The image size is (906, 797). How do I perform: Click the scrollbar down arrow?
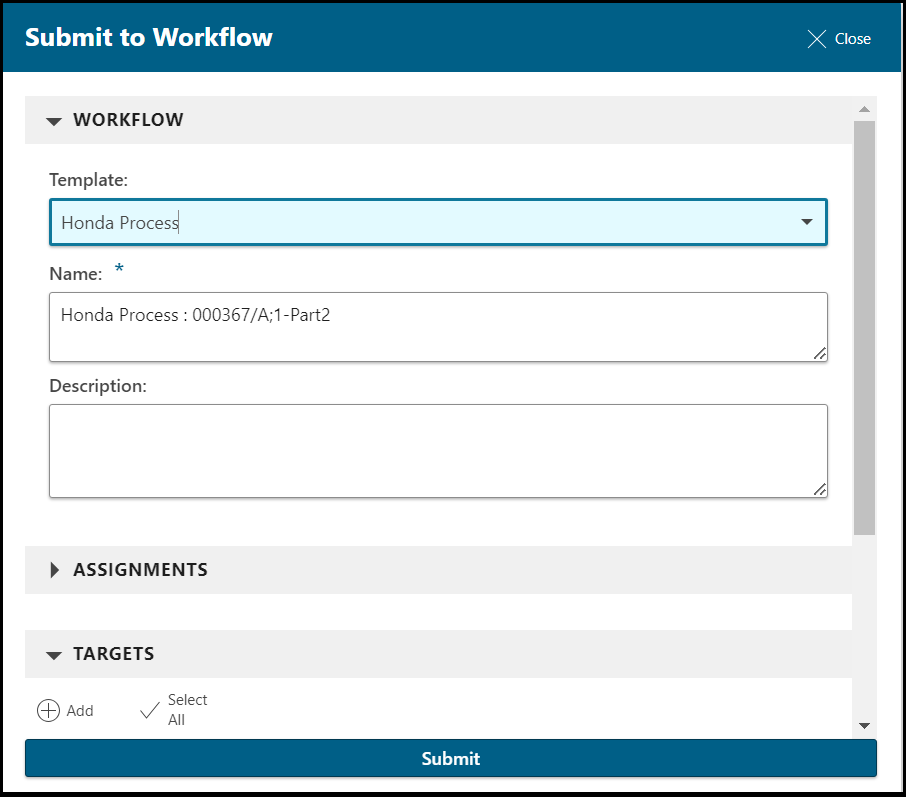864,726
